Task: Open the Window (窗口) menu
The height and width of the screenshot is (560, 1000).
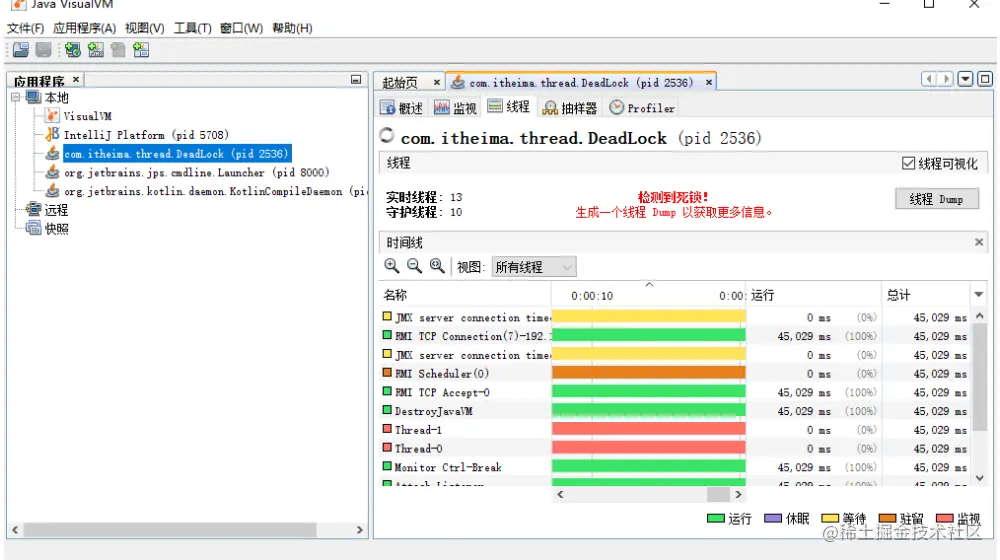Action: pos(241,28)
